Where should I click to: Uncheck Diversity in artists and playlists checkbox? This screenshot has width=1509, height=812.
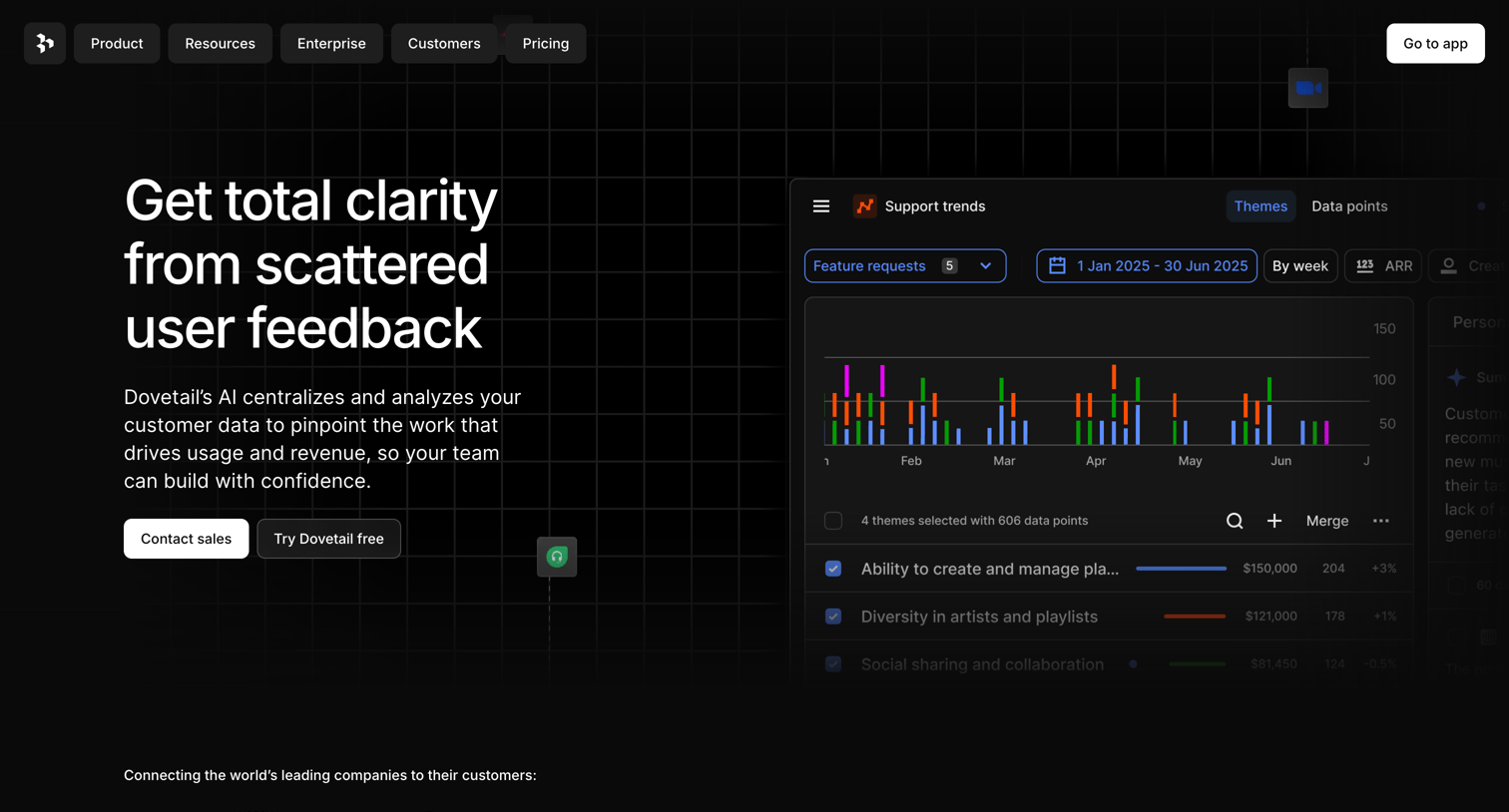coord(833,616)
